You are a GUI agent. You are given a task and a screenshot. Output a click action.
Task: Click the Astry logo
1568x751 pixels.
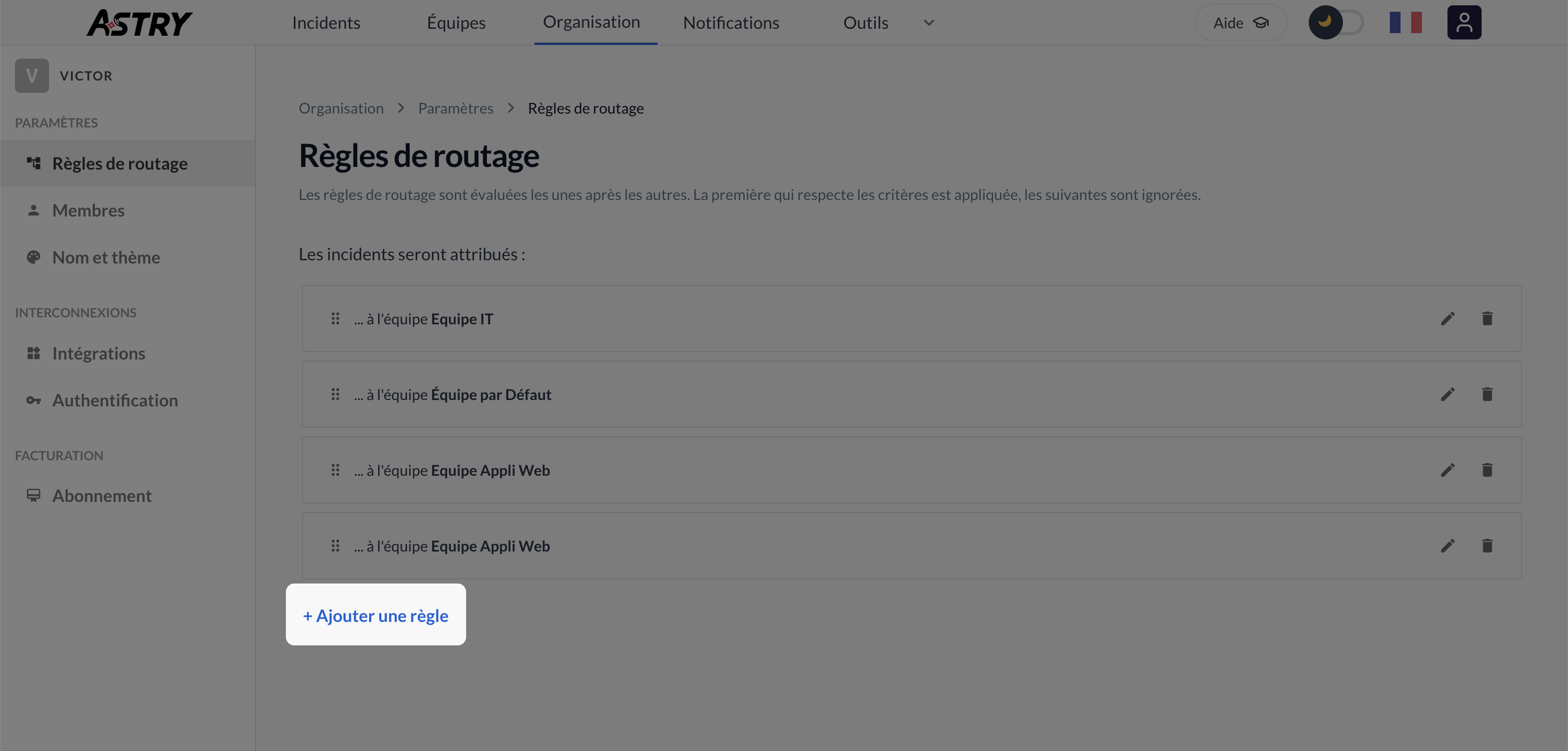(x=139, y=23)
